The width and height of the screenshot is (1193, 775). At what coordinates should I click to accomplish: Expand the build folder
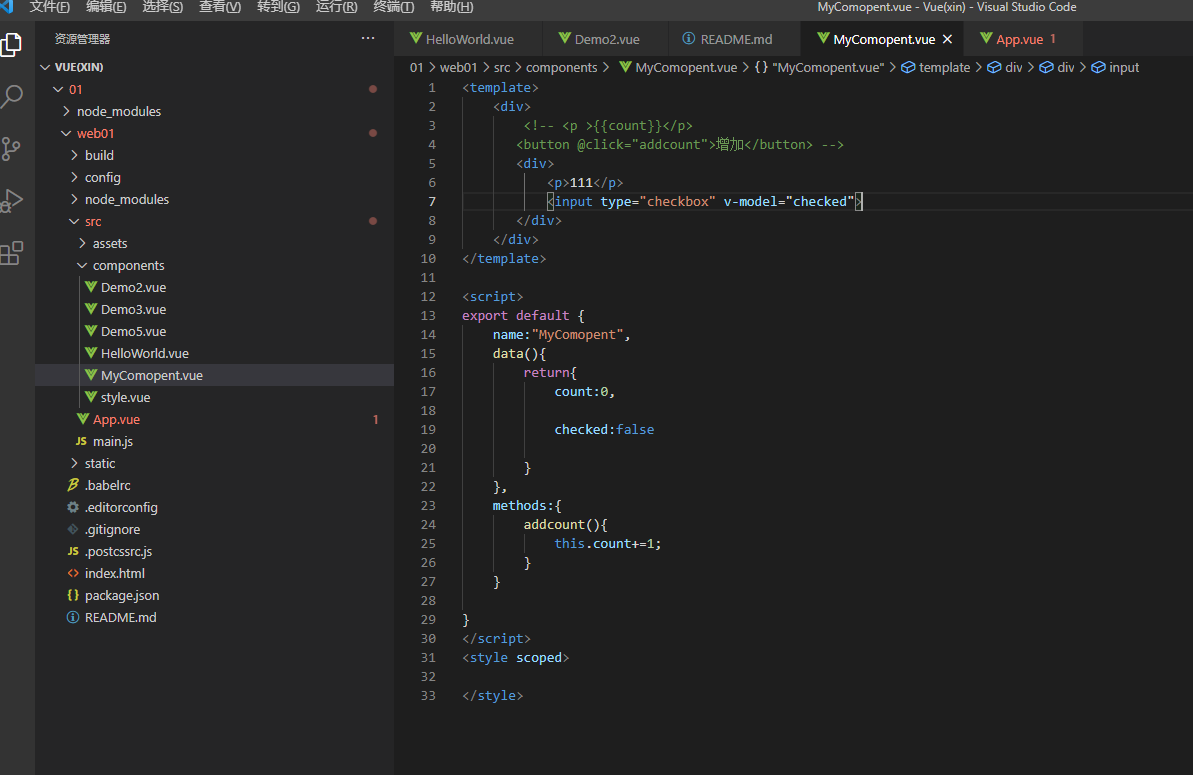pos(75,155)
